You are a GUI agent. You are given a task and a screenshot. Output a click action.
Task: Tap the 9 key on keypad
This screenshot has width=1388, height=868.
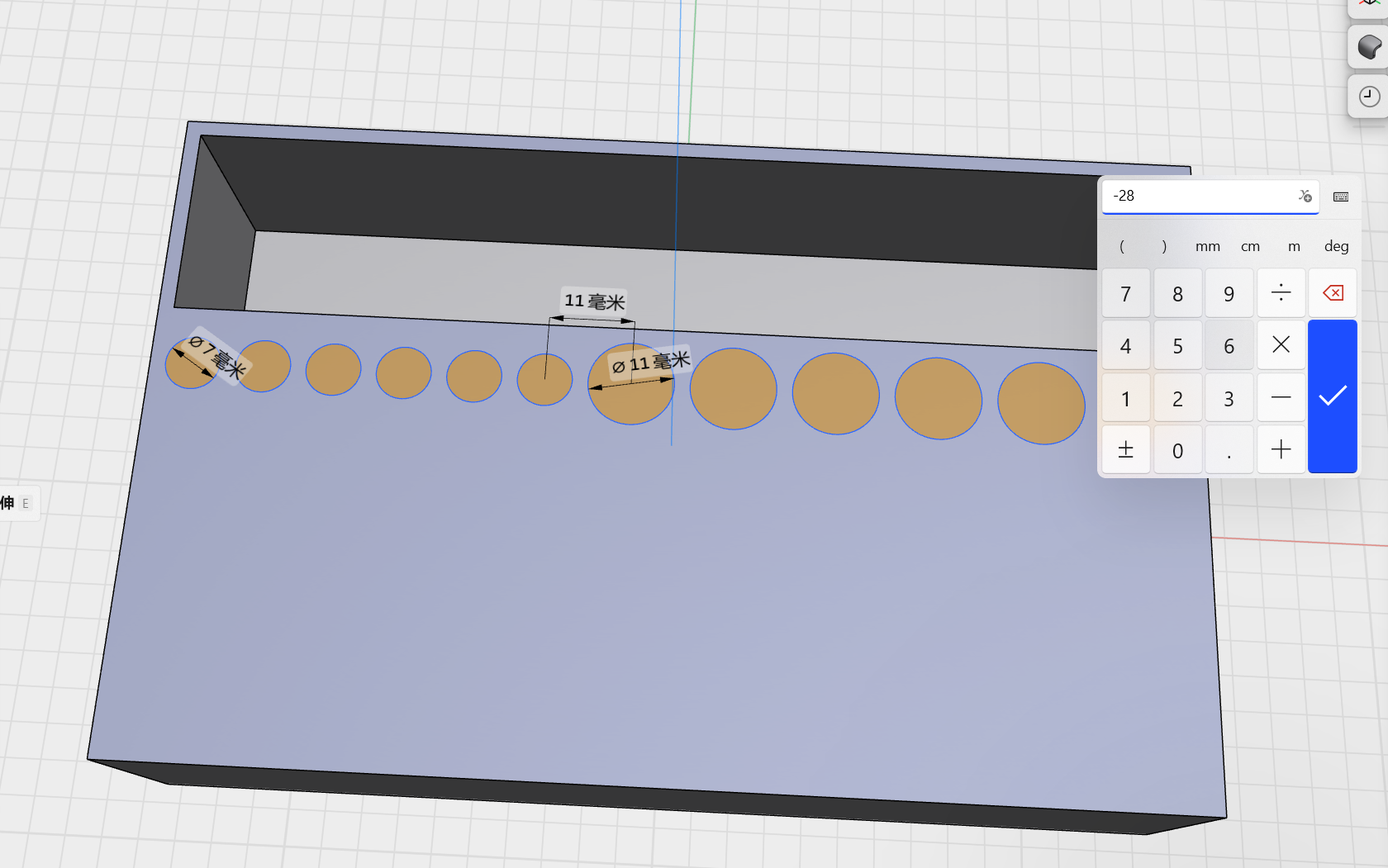pyautogui.click(x=1229, y=293)
